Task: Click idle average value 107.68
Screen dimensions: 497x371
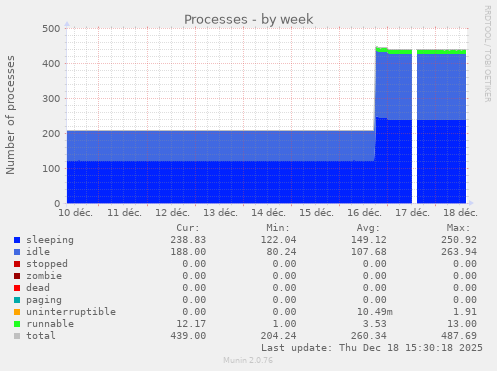Action: point(369,252)
